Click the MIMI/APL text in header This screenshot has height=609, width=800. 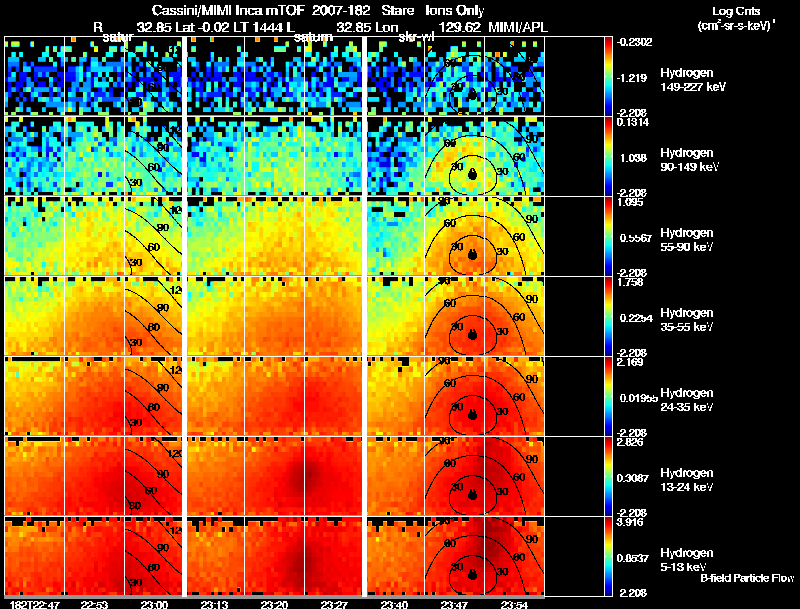[x=518, y=27]
